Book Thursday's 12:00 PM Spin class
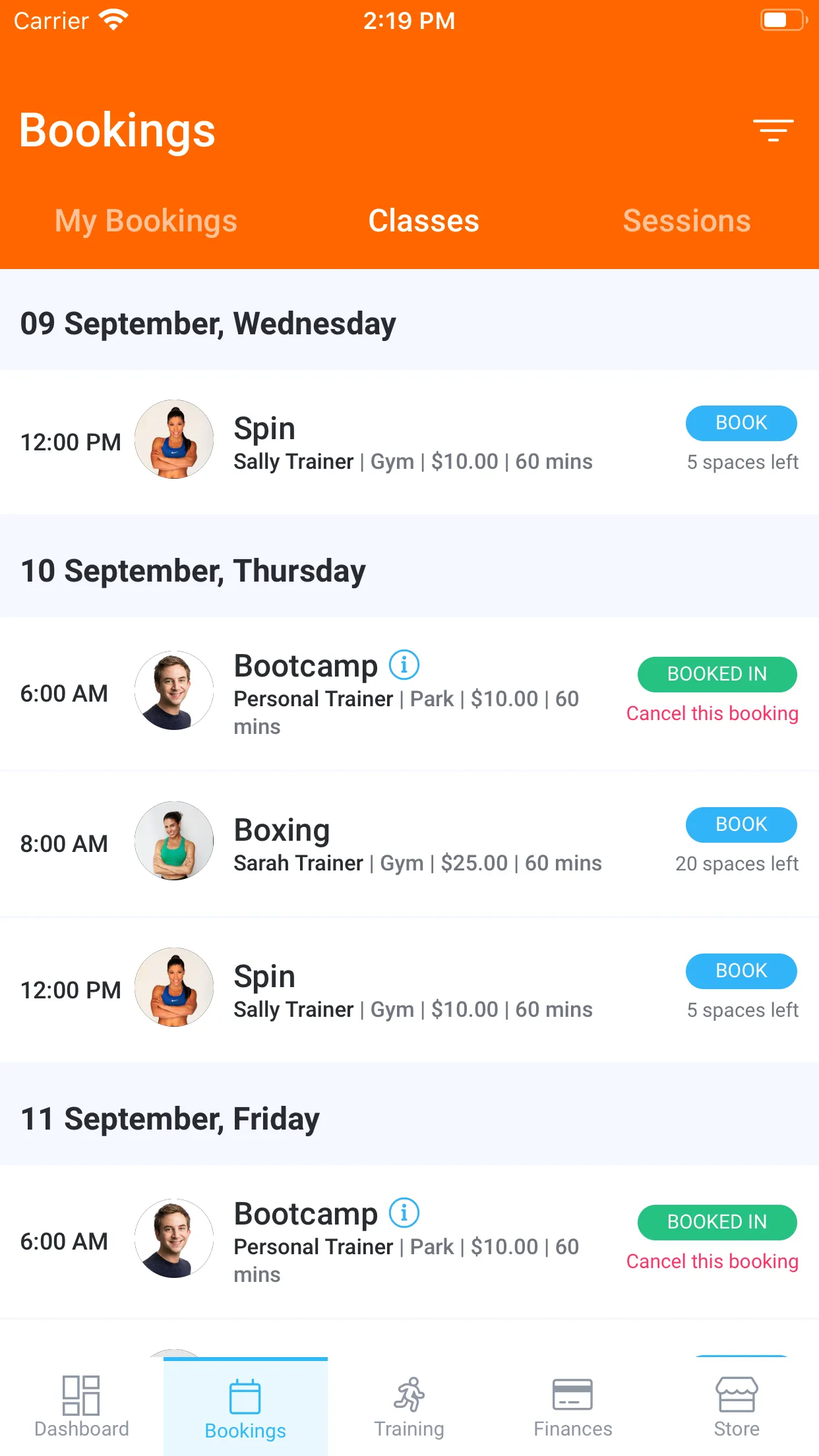The width and height of the screenshot is (819, 1456). (741, 971)
